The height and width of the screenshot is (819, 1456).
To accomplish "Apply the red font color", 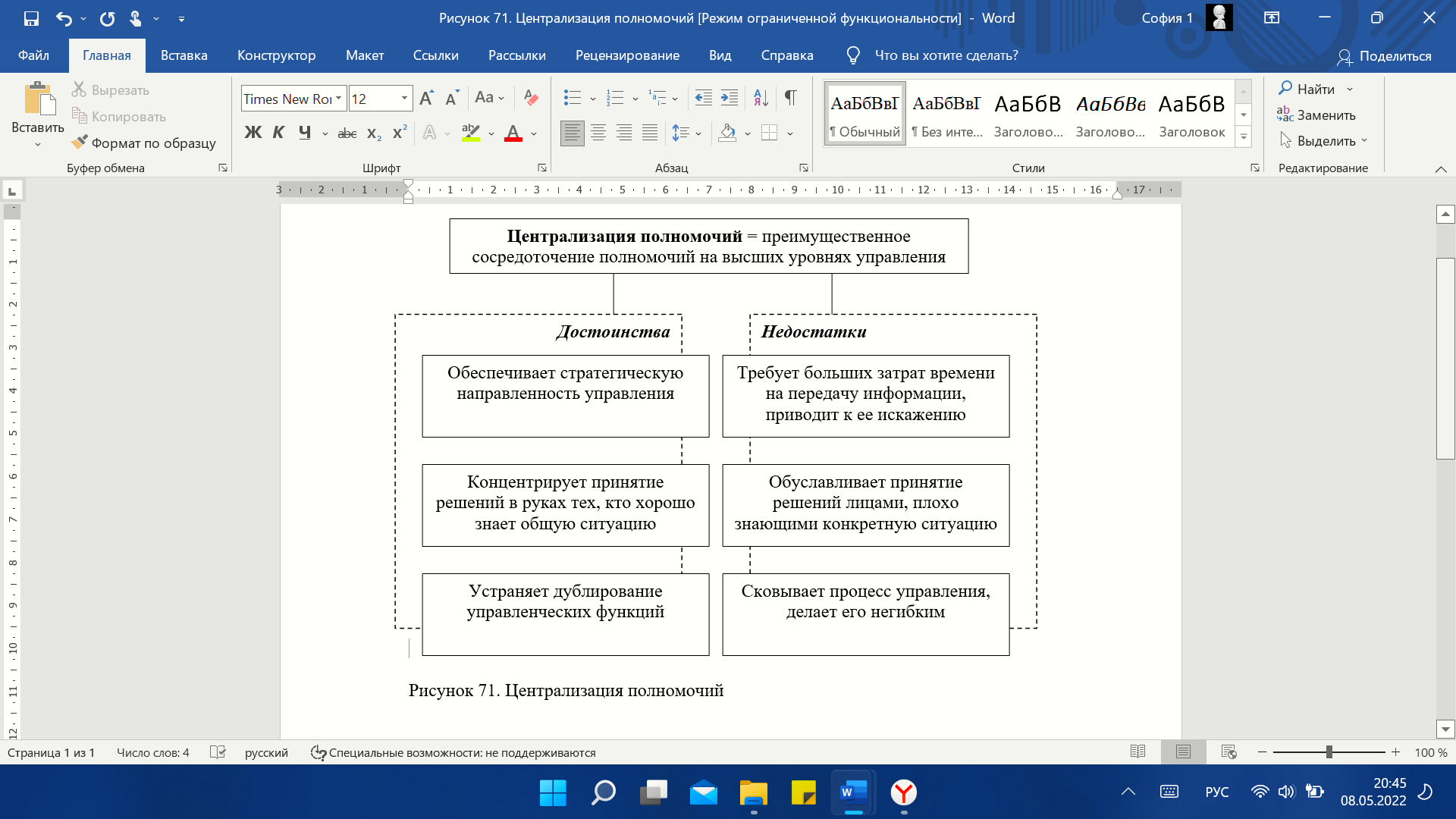I will click(513, 133).
